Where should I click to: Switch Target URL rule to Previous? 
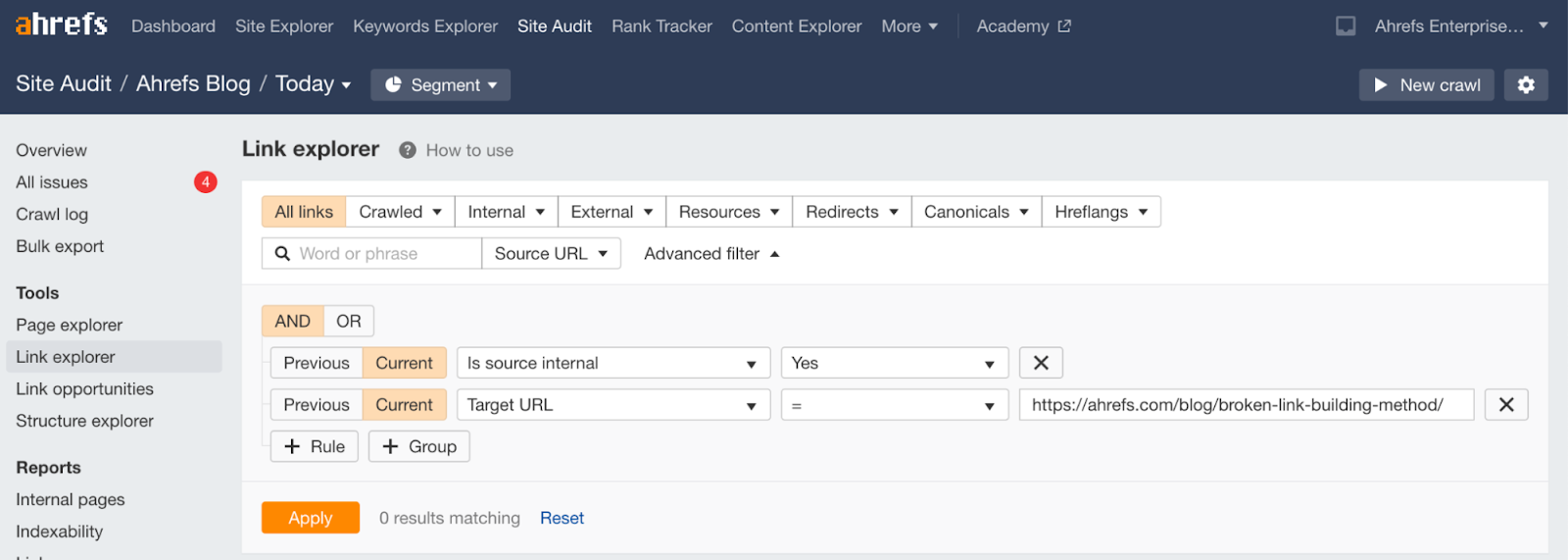tap(316, 404)
